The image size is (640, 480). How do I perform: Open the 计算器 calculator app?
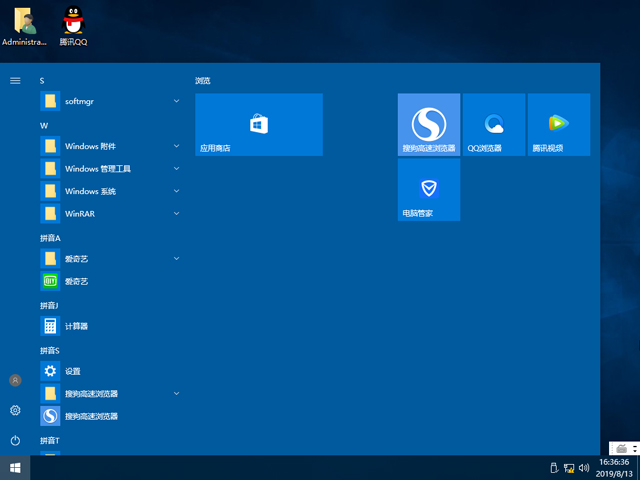(x=77, y=326)
